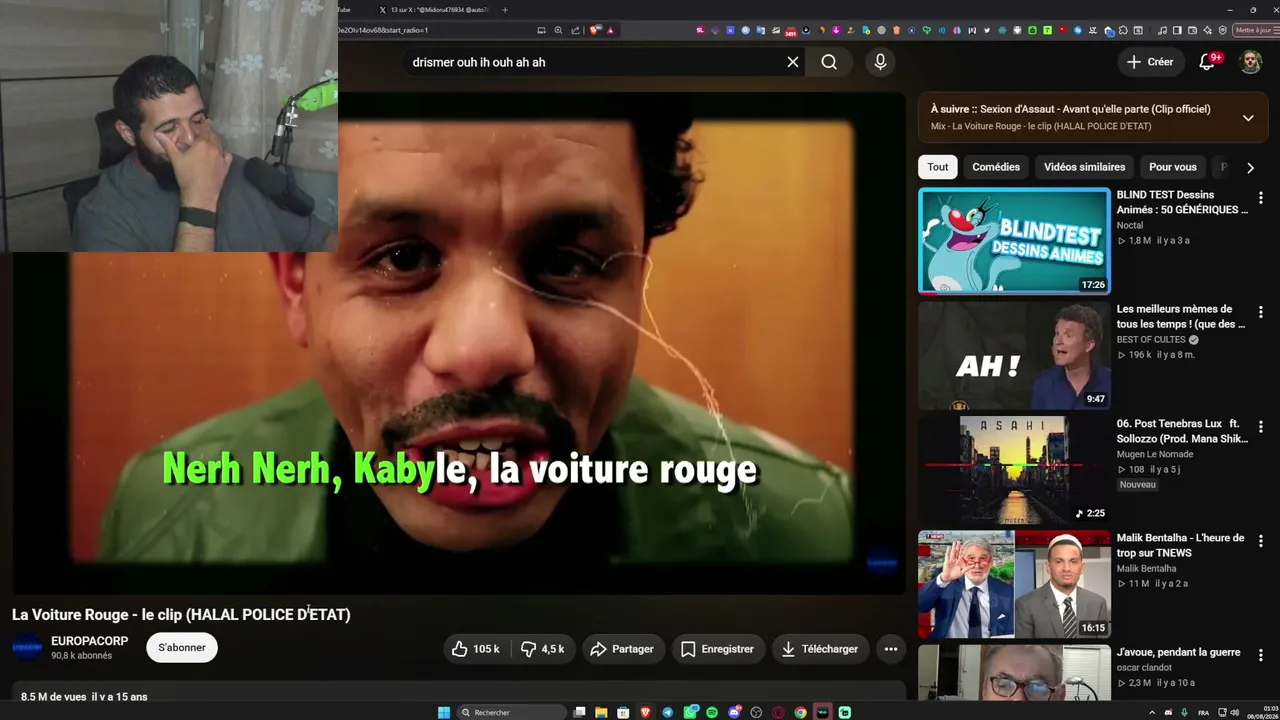Share the video with Partager
The height and width of the screenshot is (720, 1280).
[622, 649]
